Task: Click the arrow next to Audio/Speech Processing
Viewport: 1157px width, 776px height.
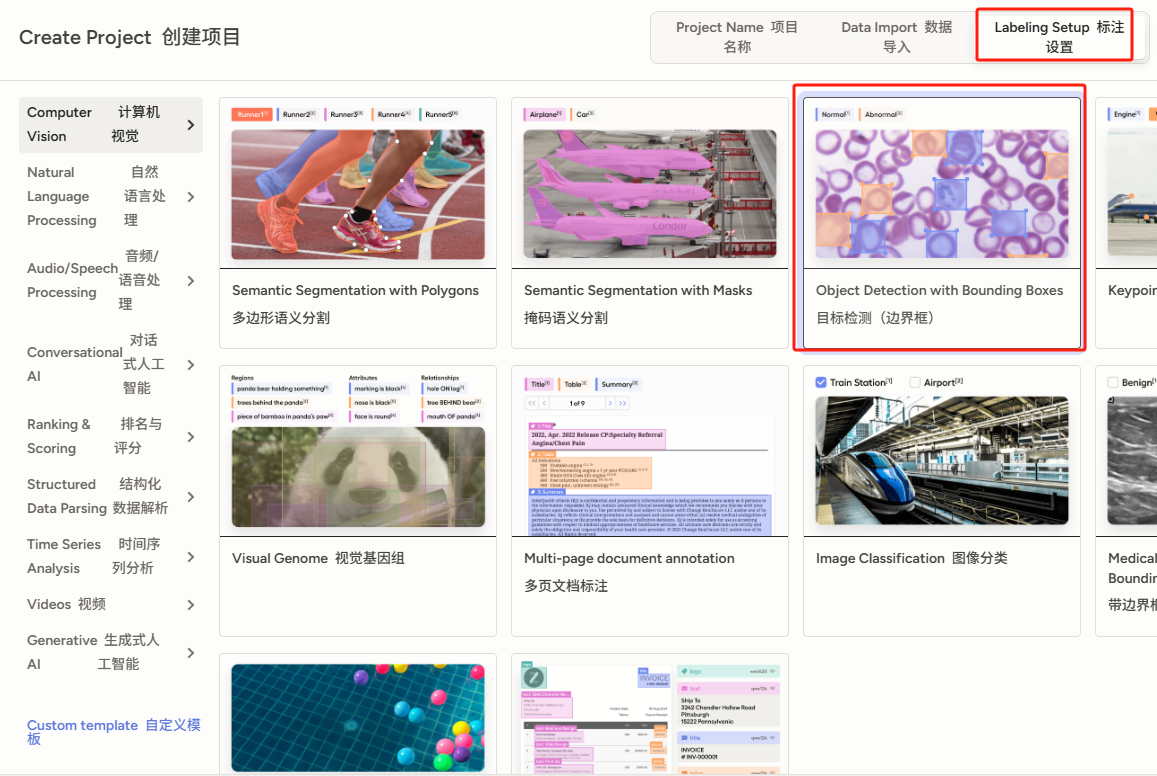Action: (190, 281)
